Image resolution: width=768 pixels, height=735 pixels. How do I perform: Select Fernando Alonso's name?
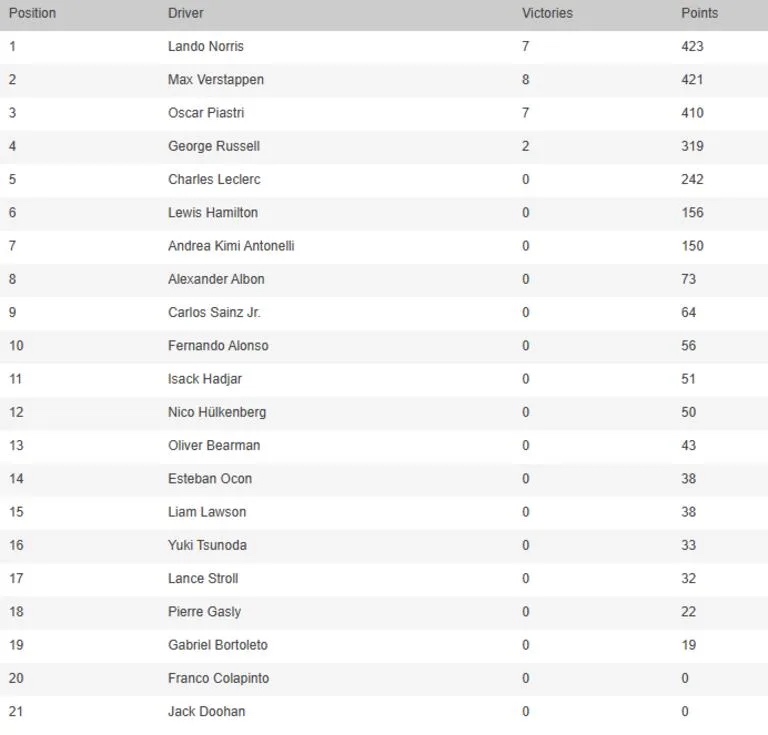point(218,345)
